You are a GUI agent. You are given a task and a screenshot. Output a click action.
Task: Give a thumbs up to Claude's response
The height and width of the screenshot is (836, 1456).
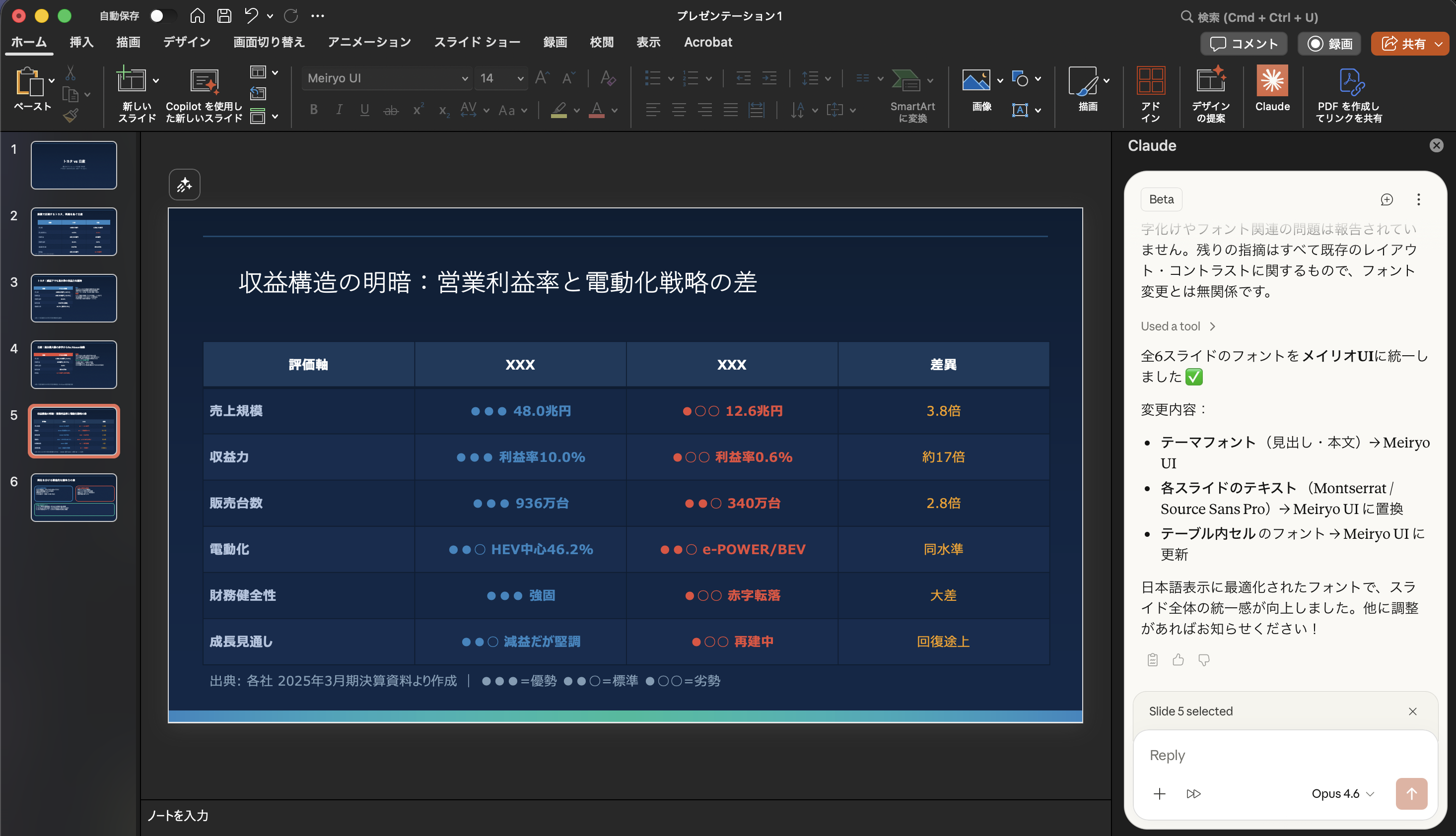pyautogui.click(x=1178, y=660)
